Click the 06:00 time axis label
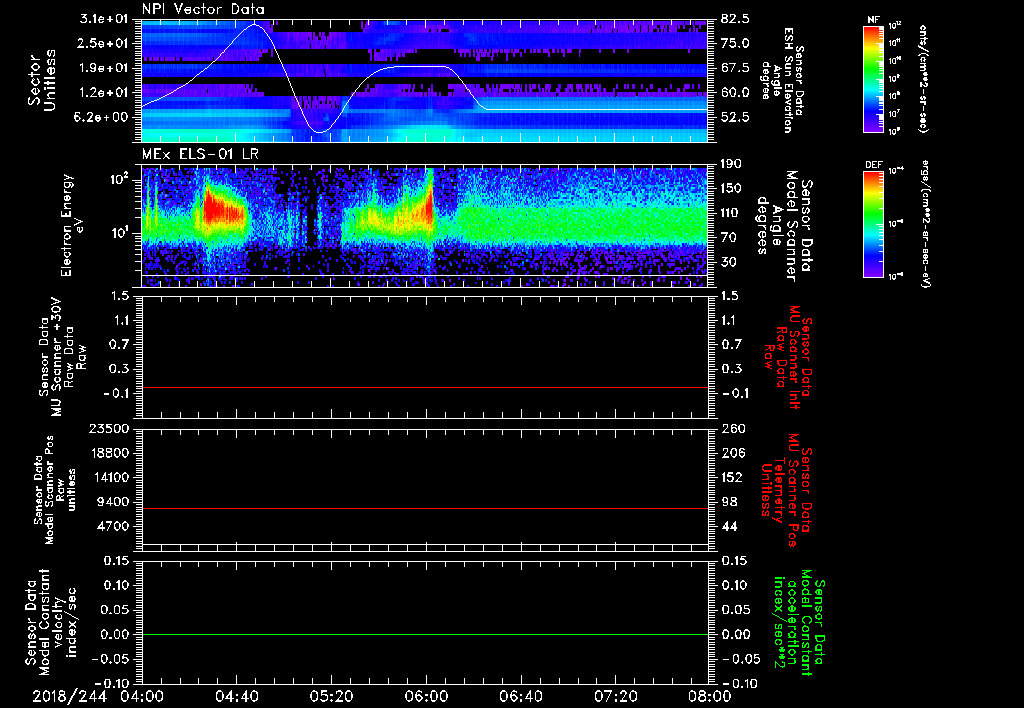This screenshot has width=1024, height=708. 426,695
